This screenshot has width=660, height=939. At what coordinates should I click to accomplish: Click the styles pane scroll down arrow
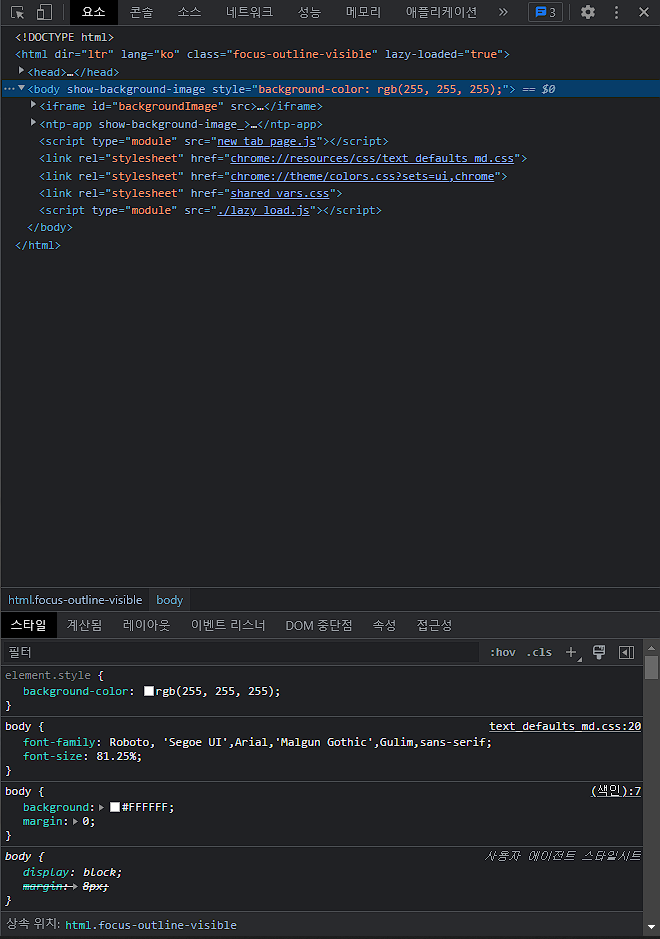coord(652,927)
